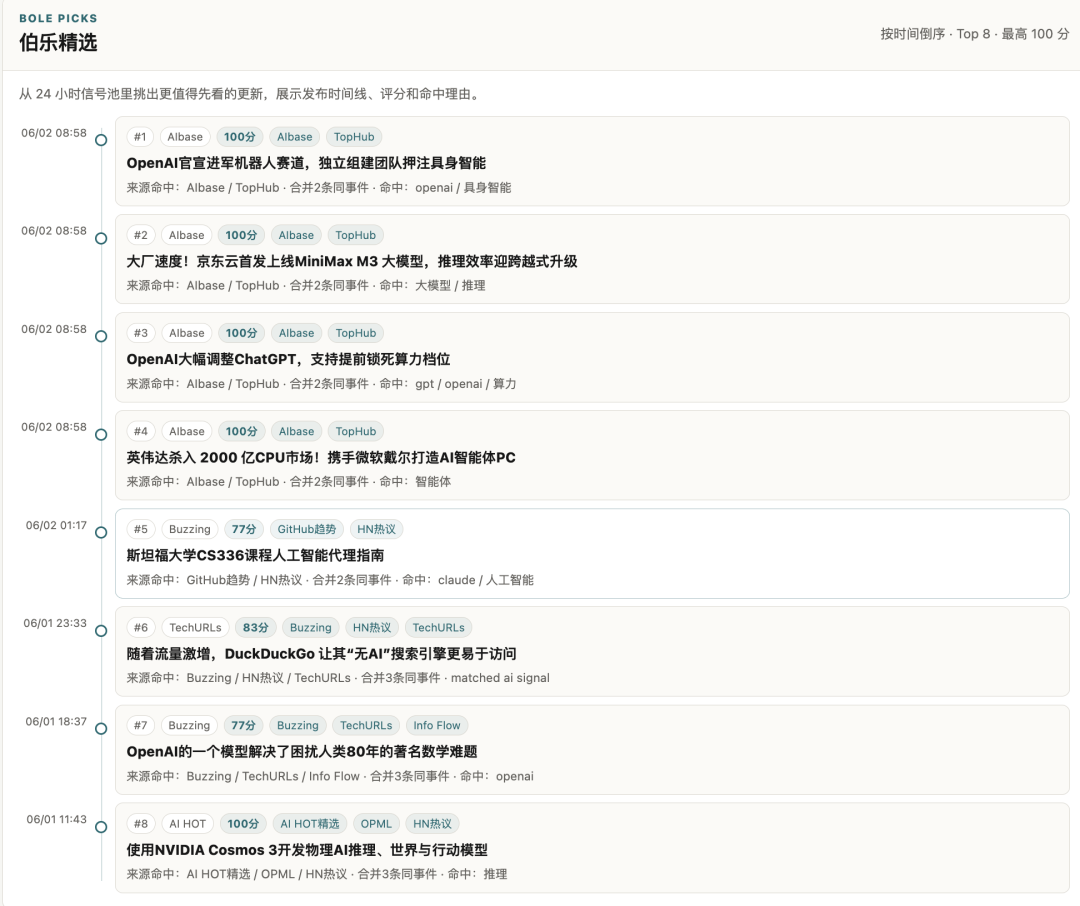The height and width of the screenshot is (906, 1080).
Task: Click the #6 rank badge
Action: [141, 628]
